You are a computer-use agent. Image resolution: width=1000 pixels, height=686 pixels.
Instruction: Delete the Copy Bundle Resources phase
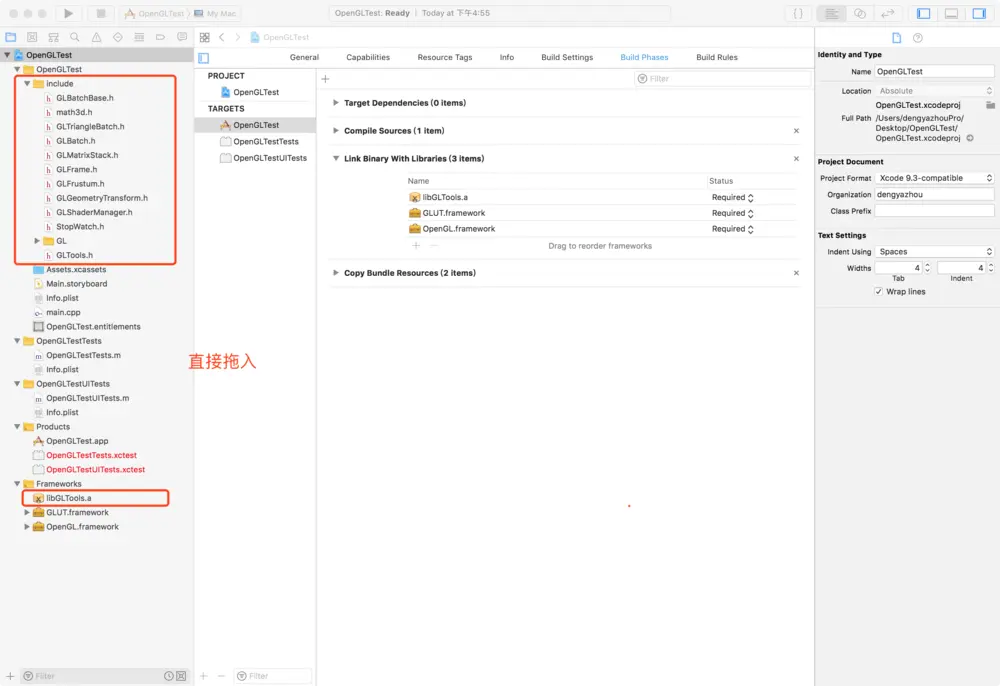796,273
